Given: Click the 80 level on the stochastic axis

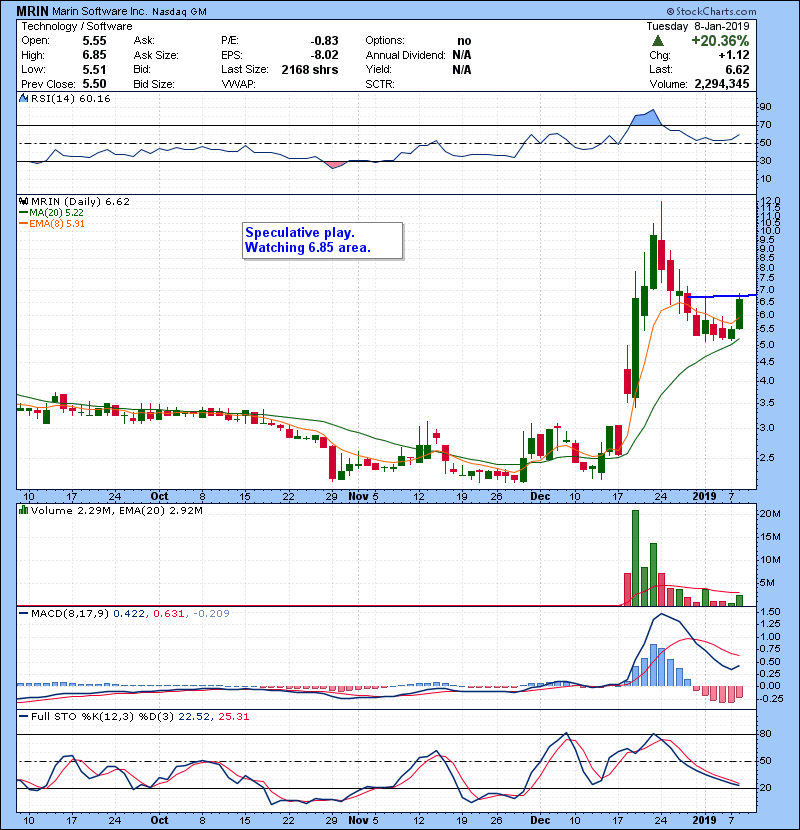Looking at the screenshot, I should pyautogui.click(x=766, y=734).
